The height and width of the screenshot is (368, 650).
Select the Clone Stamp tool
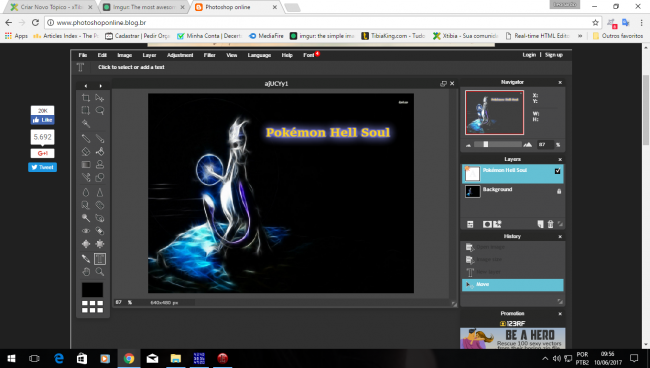[x=99, y=165]
